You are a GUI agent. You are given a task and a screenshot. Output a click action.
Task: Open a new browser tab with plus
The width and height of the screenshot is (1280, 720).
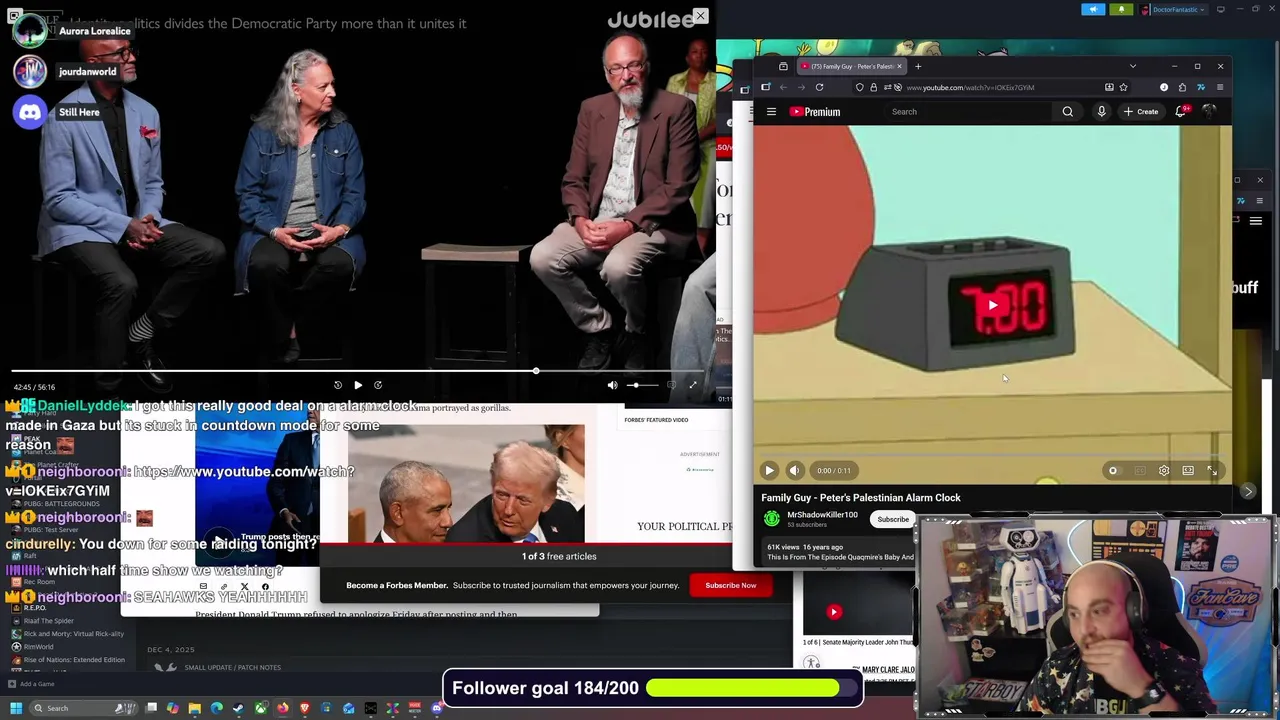pos(918,66)
